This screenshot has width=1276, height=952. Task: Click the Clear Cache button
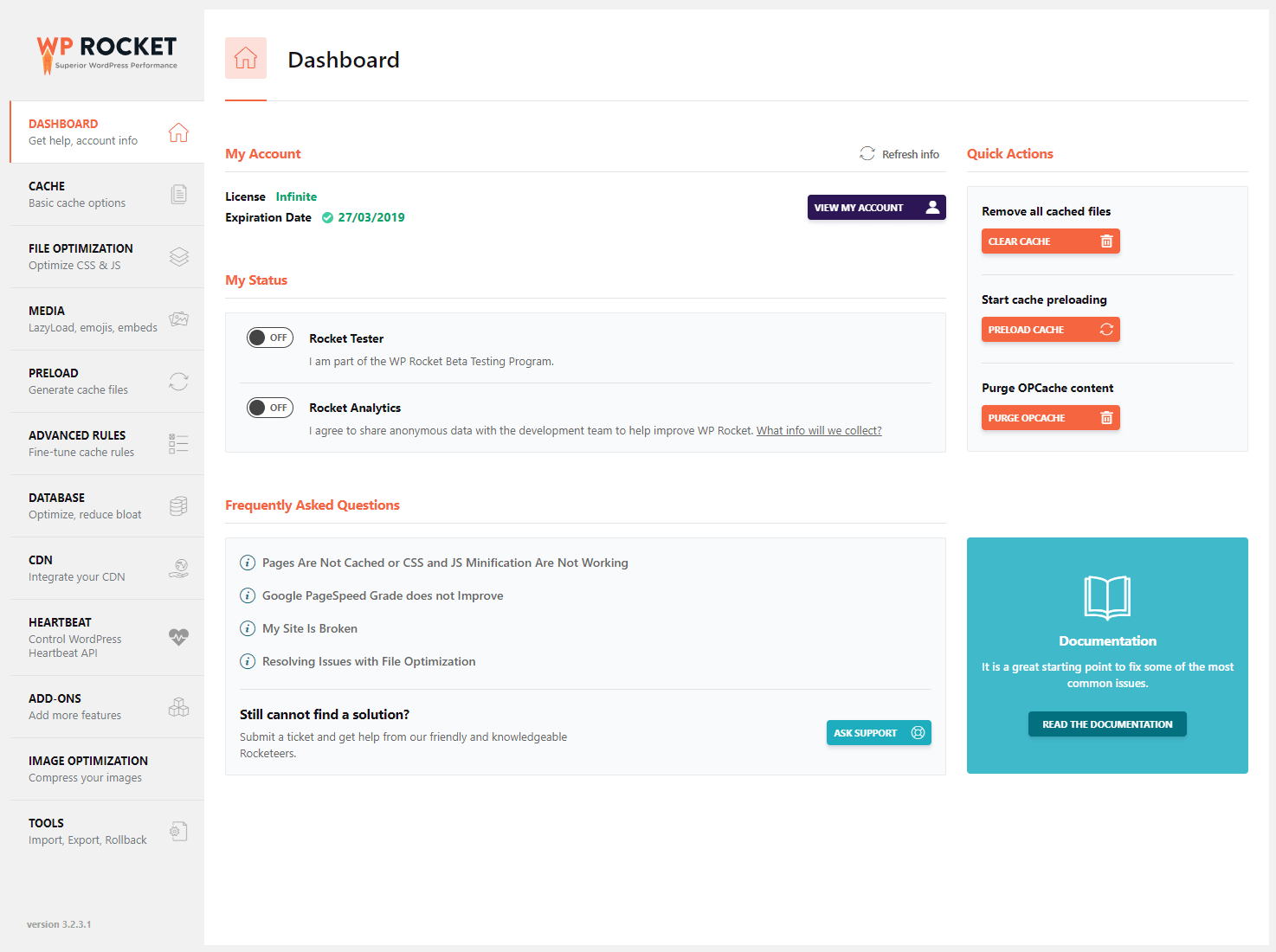click(x=1050, y=241)
